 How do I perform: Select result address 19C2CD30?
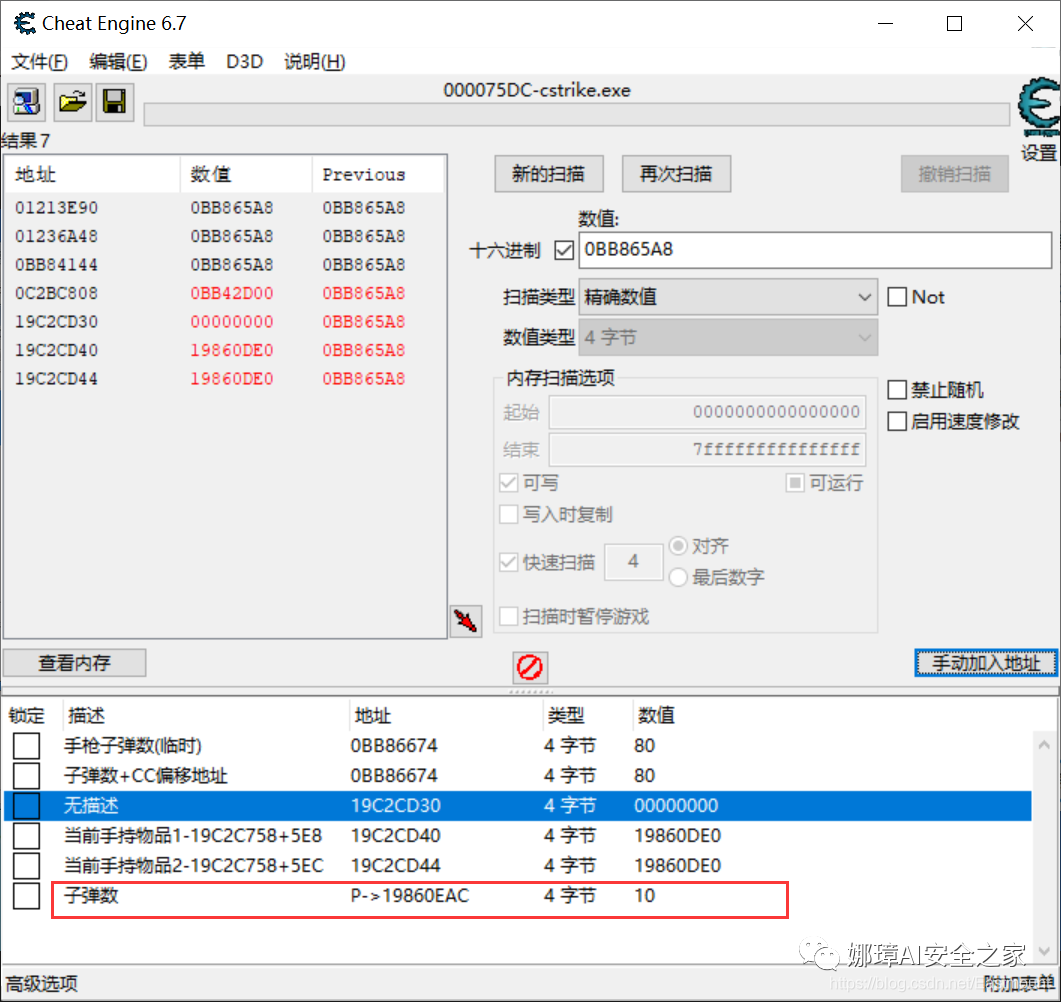click(57, 321)
